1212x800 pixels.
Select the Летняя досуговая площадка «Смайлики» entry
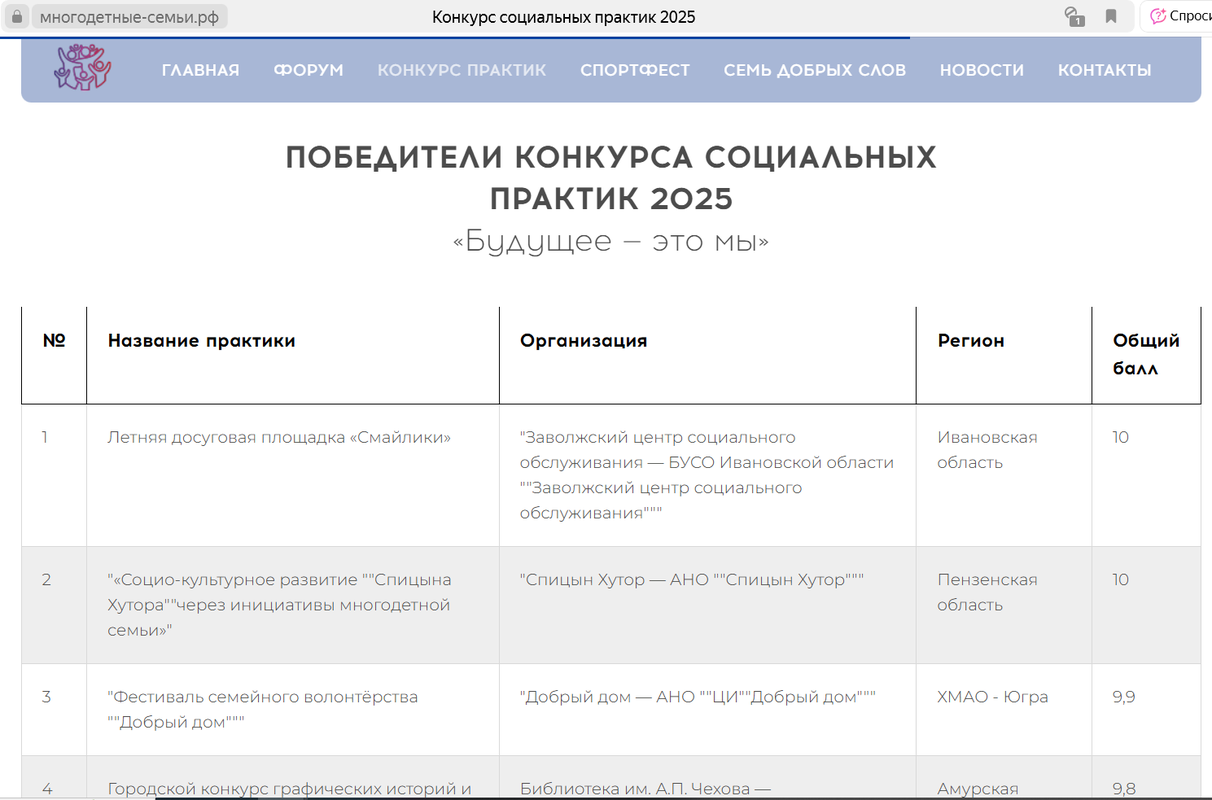pos(279,438)
